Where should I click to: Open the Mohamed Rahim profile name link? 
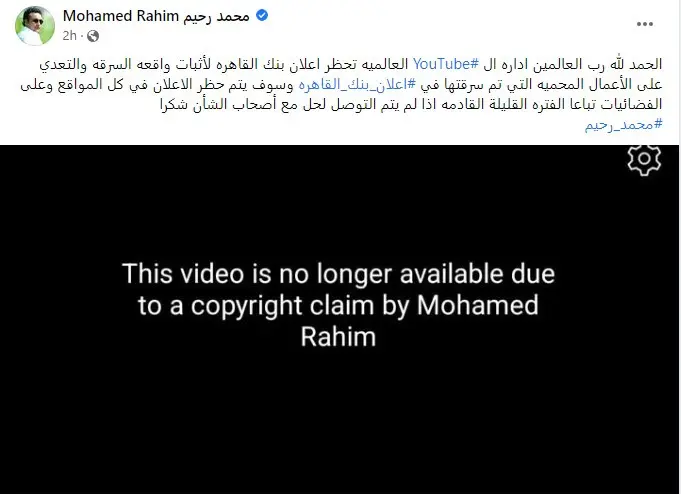(121, 16)
